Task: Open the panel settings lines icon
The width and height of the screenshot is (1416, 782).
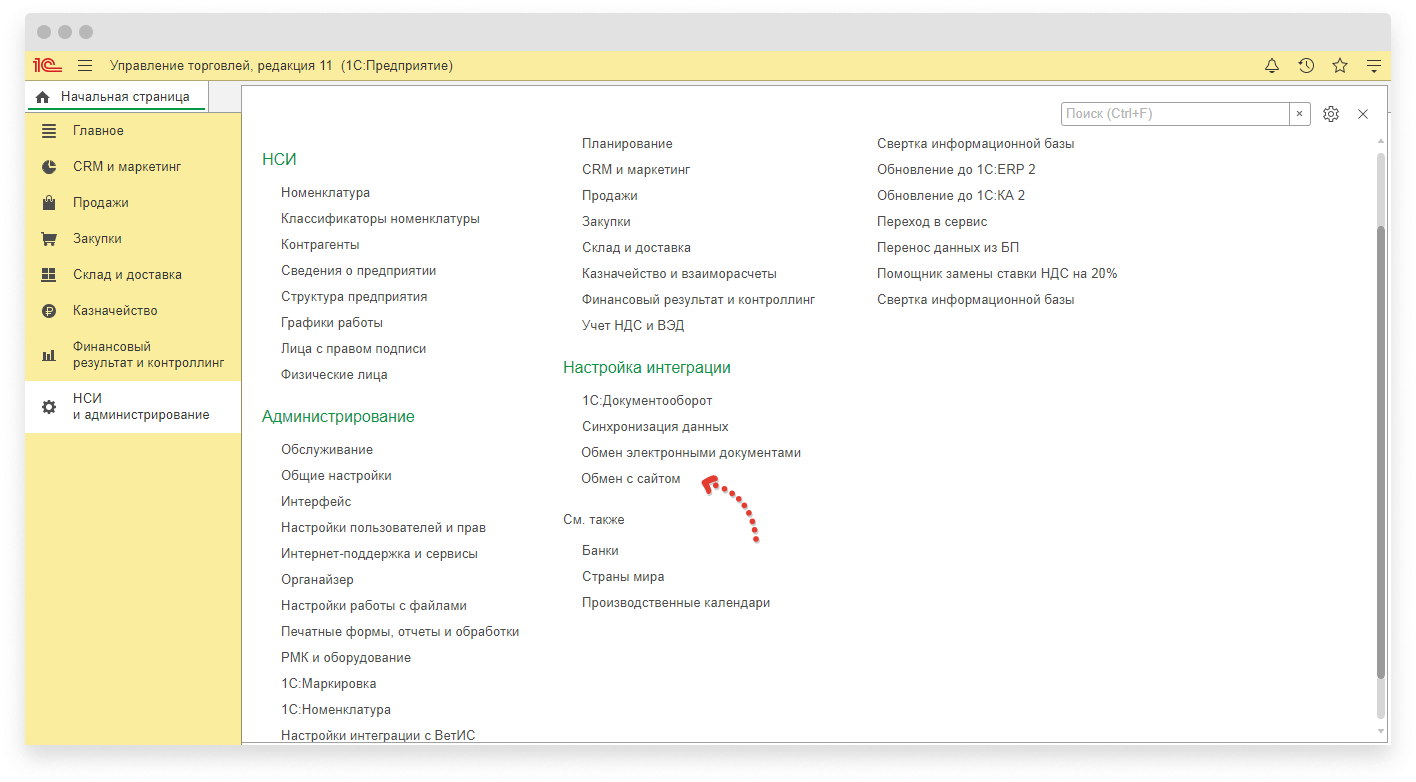Action: point(1374,66)
